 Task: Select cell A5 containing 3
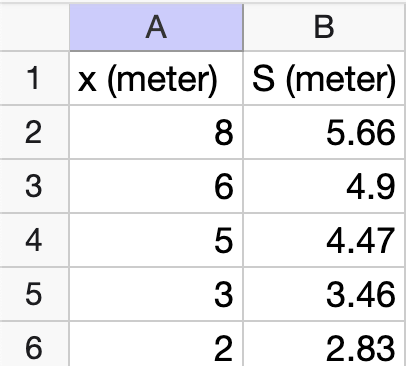pyautogui.click(x=156, y=294)
